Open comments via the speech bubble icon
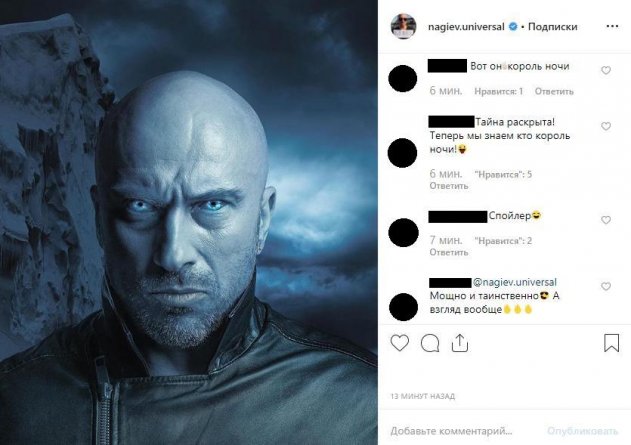Image resolution: width=631 pixels, height=445 pixels. click(430, 344)
